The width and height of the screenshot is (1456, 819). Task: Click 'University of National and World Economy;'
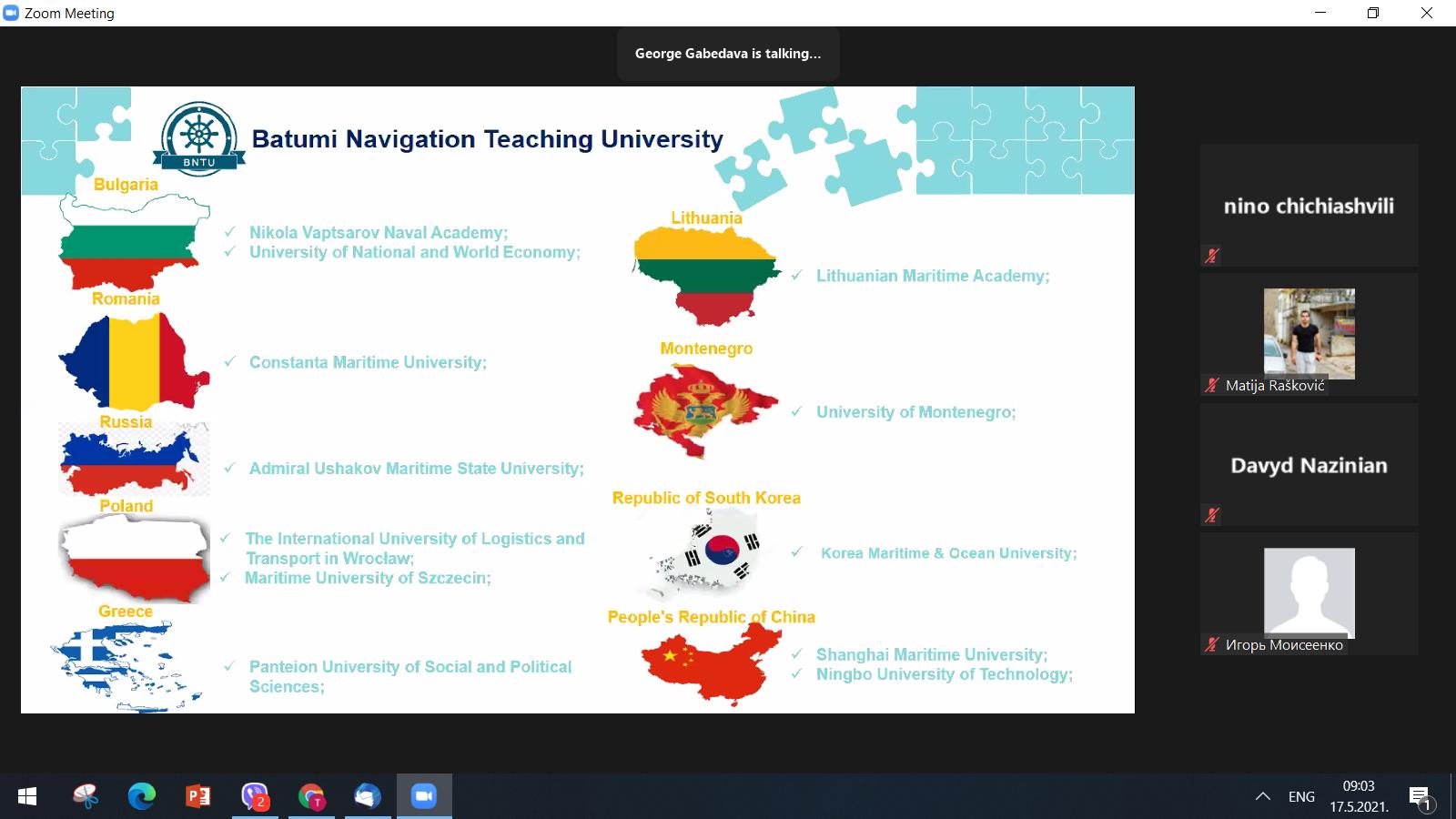[x=415, y=252]
